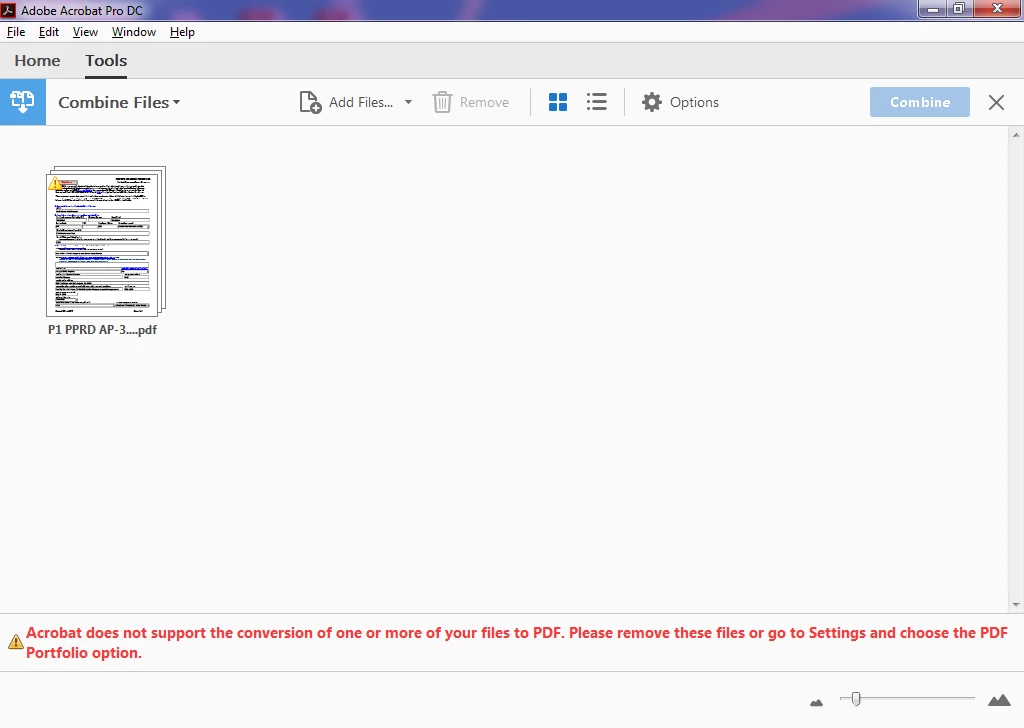Image resolution: width=1024 pixels, height=728 pixels.
Task: Minimize the Acrobat Pro DC window
Action: coord(933,9)
